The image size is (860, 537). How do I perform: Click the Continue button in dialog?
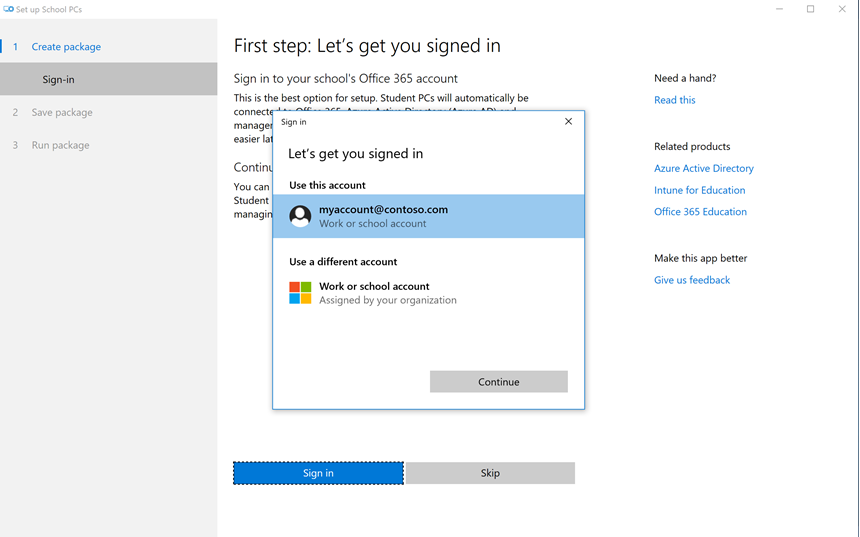(x=499, y=382)
